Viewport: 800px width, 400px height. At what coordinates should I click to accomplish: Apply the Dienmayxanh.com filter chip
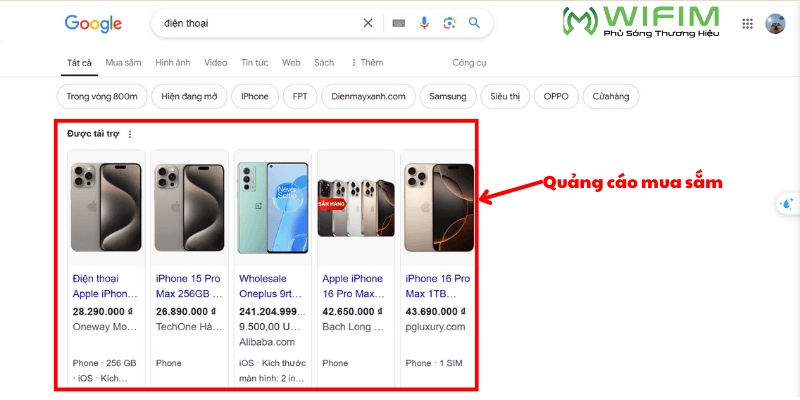pos(368,96)
